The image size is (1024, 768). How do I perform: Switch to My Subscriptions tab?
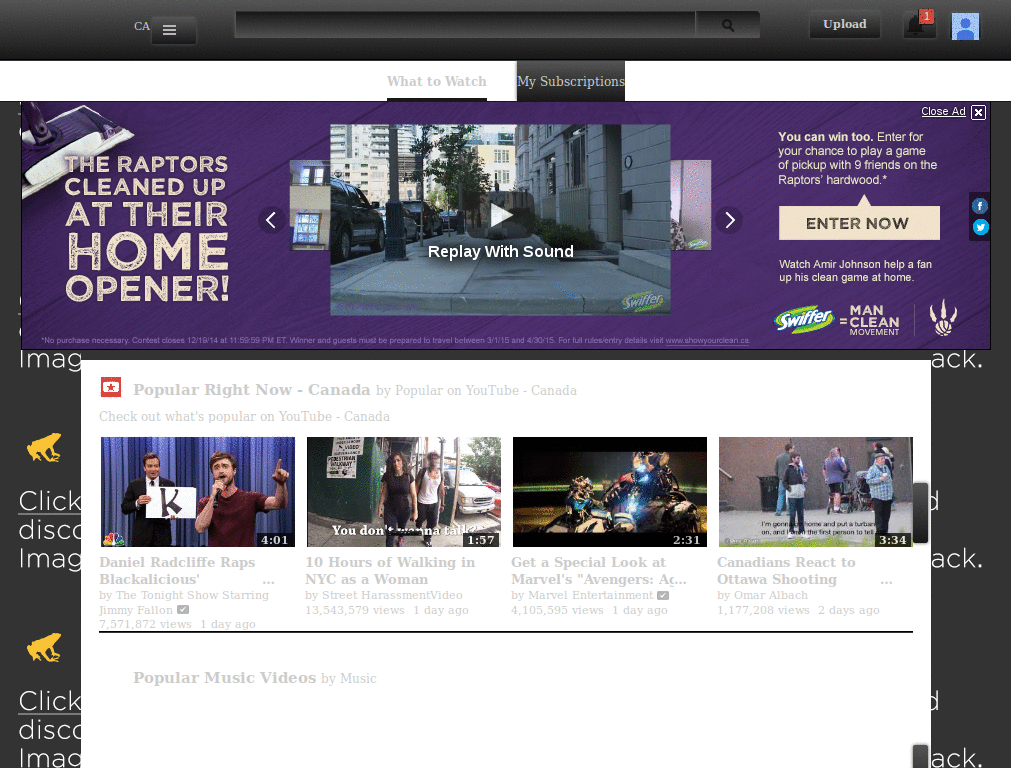point(570,82)
